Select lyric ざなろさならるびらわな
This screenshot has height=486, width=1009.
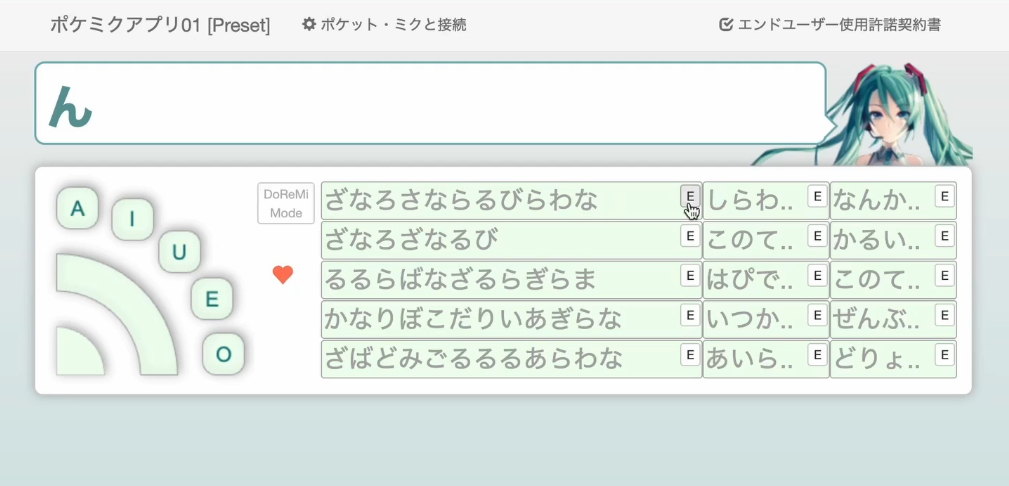click(498, 200)
